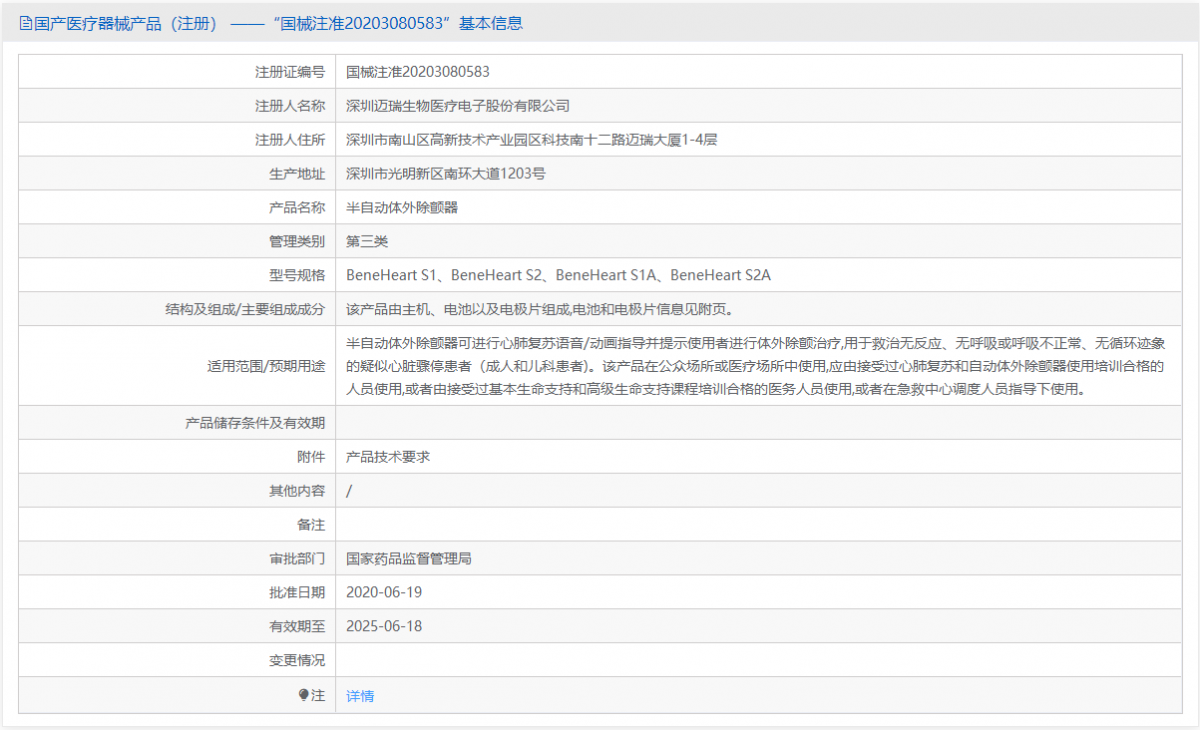Click the document icon beside 国产医疗器械产品 heading
Image resolution: width=1200 pixels, height=730 pixels.
coord(26,23)
